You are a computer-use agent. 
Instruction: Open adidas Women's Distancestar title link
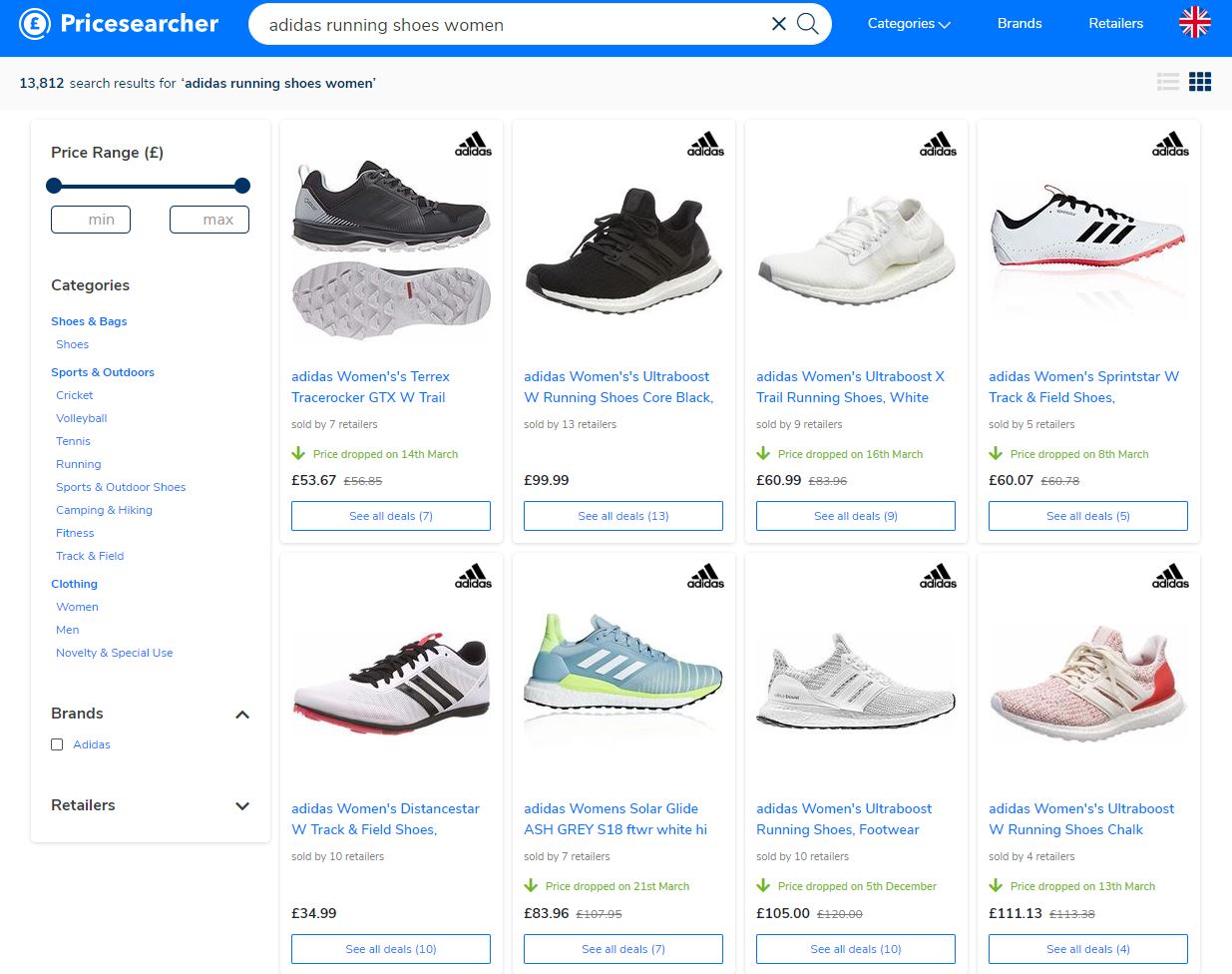385,819
